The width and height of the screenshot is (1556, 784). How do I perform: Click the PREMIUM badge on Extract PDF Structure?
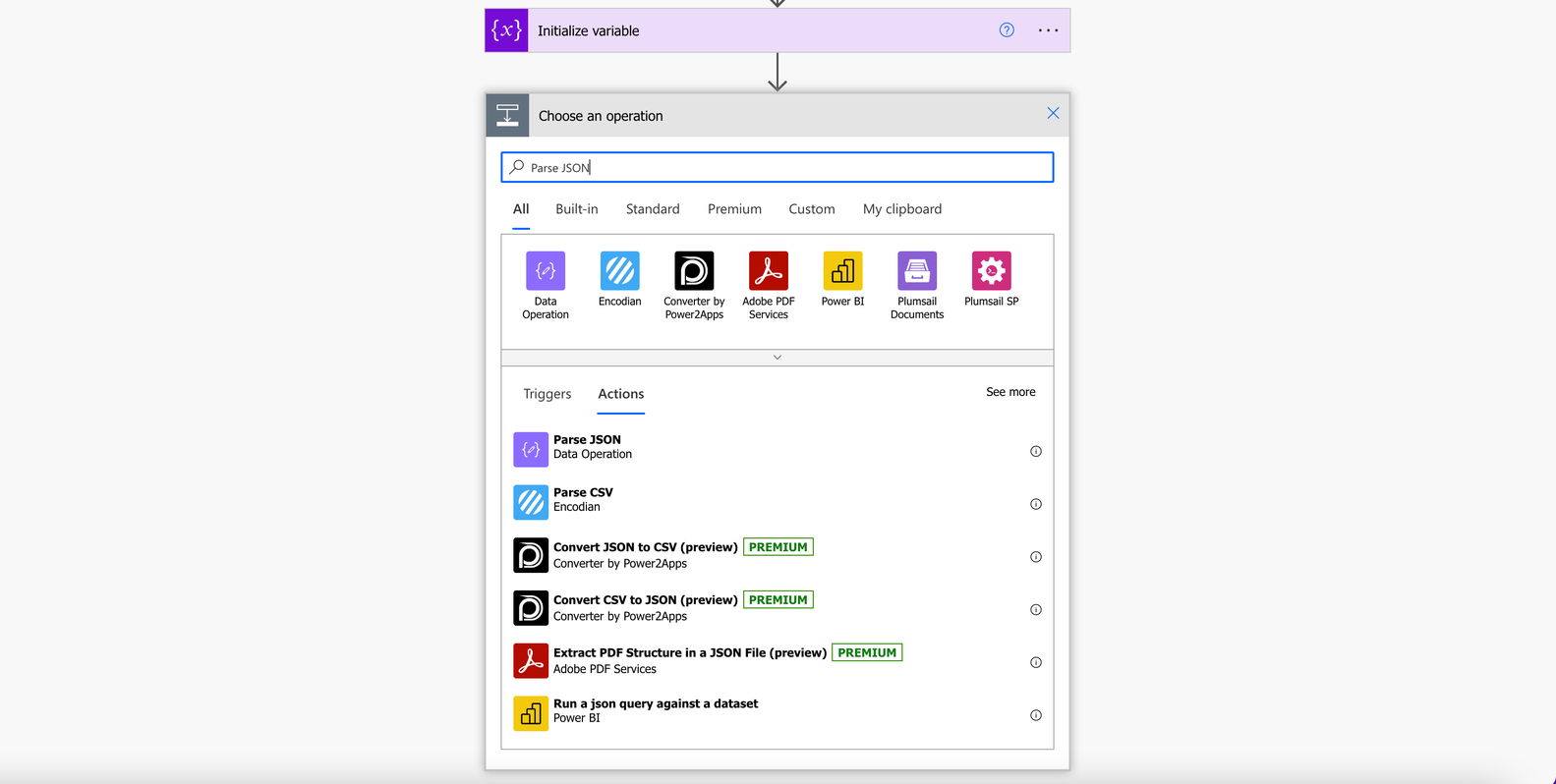867,652
